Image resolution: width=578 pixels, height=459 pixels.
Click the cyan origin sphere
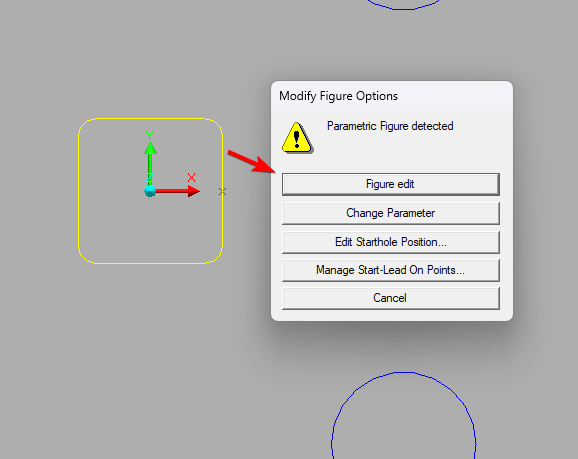point(150,191)
